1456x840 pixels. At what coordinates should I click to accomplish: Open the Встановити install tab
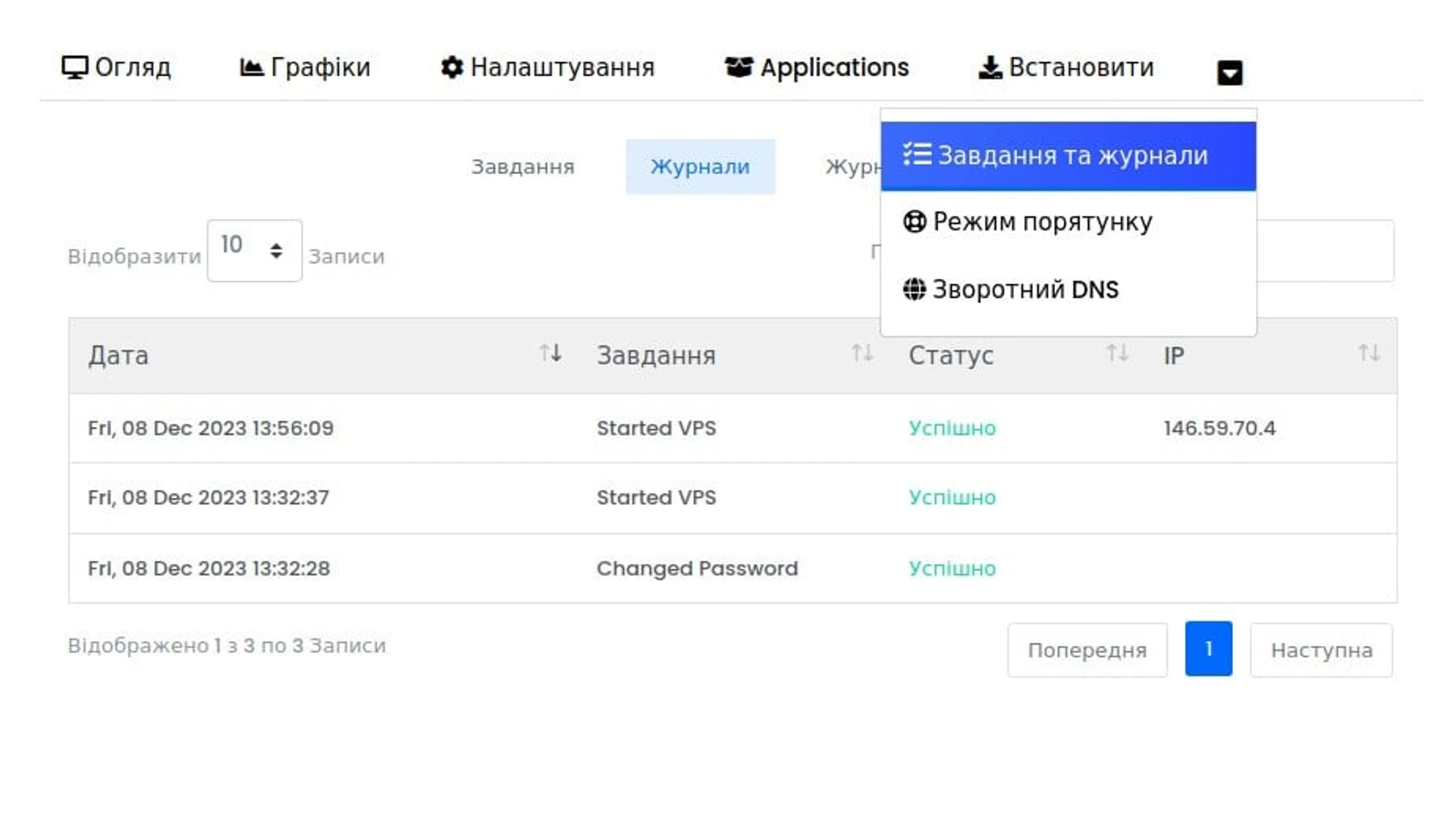point(1066,67)
